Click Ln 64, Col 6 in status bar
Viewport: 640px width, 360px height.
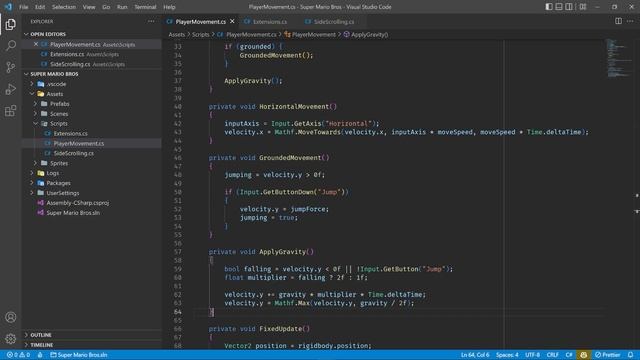[x=475, y=355]
